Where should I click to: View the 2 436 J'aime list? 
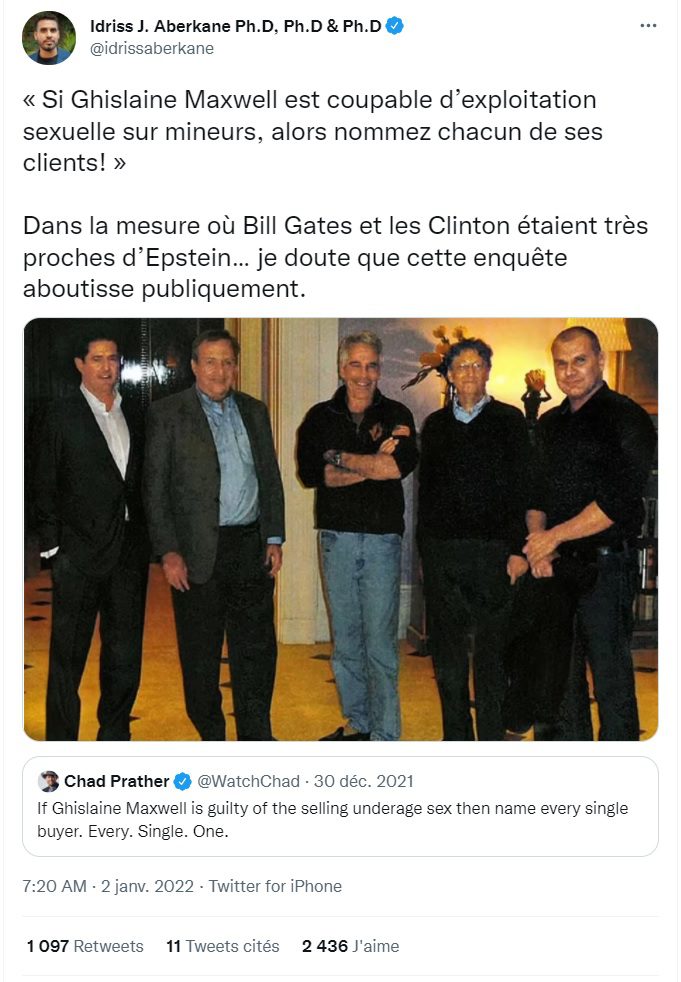click(x=350, y=946)
